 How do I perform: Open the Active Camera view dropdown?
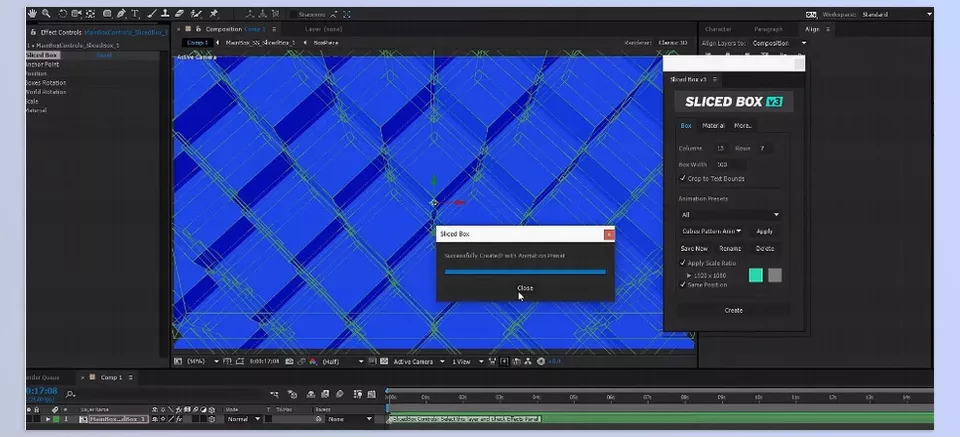418,362
